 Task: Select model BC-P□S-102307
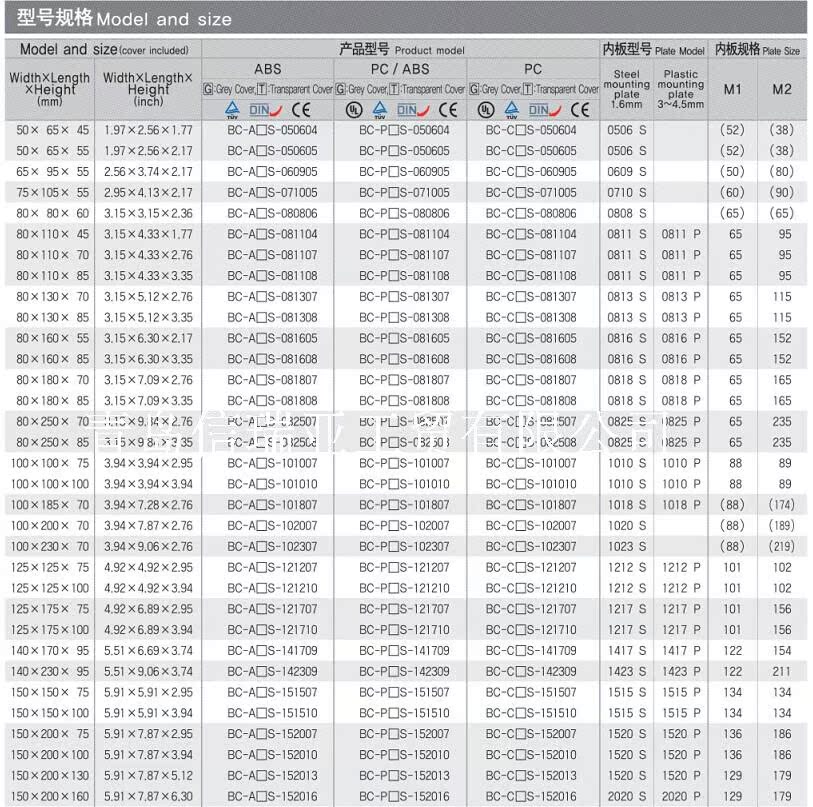coord(404,546)
